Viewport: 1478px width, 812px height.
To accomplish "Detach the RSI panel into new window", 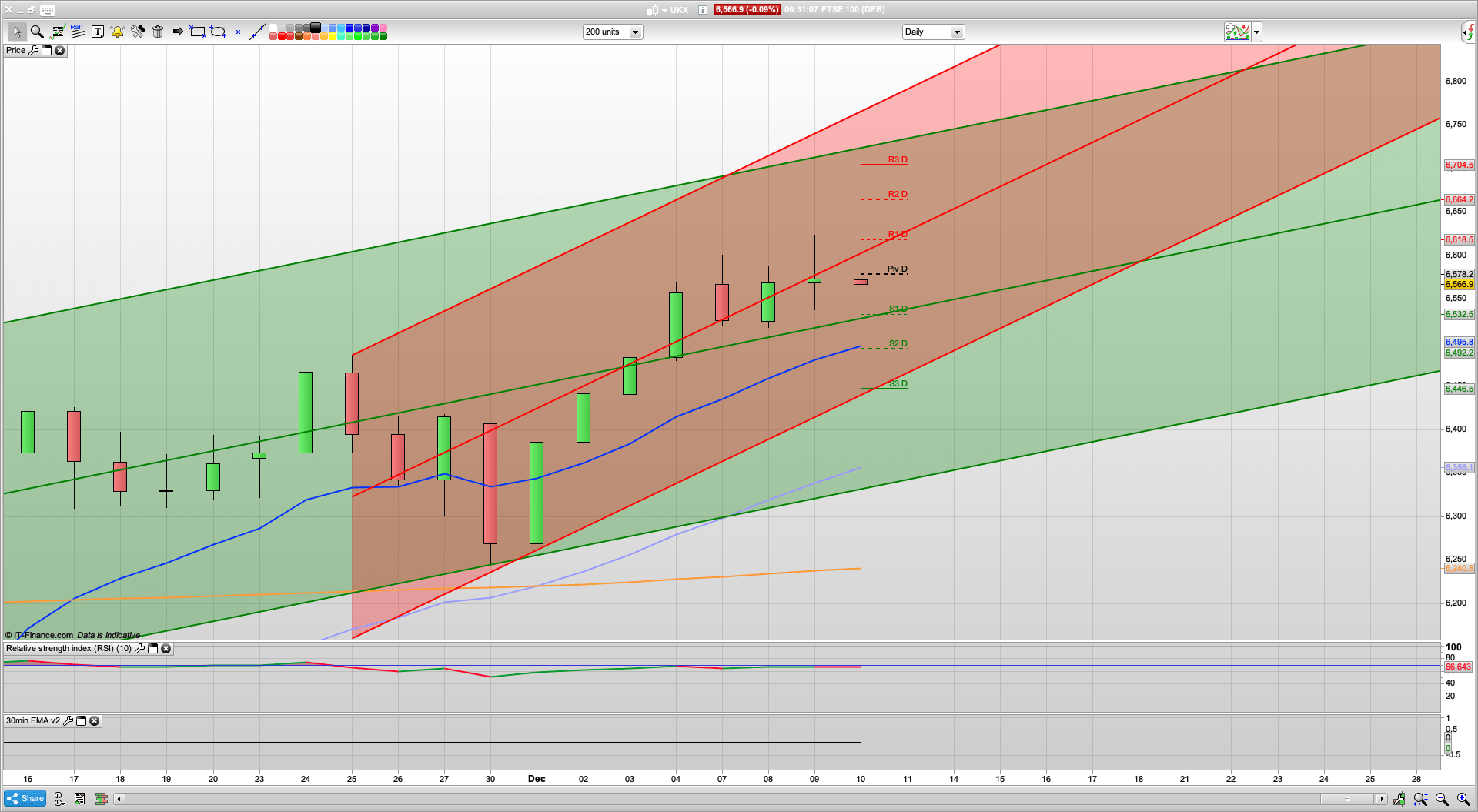I will coord(152,648).
